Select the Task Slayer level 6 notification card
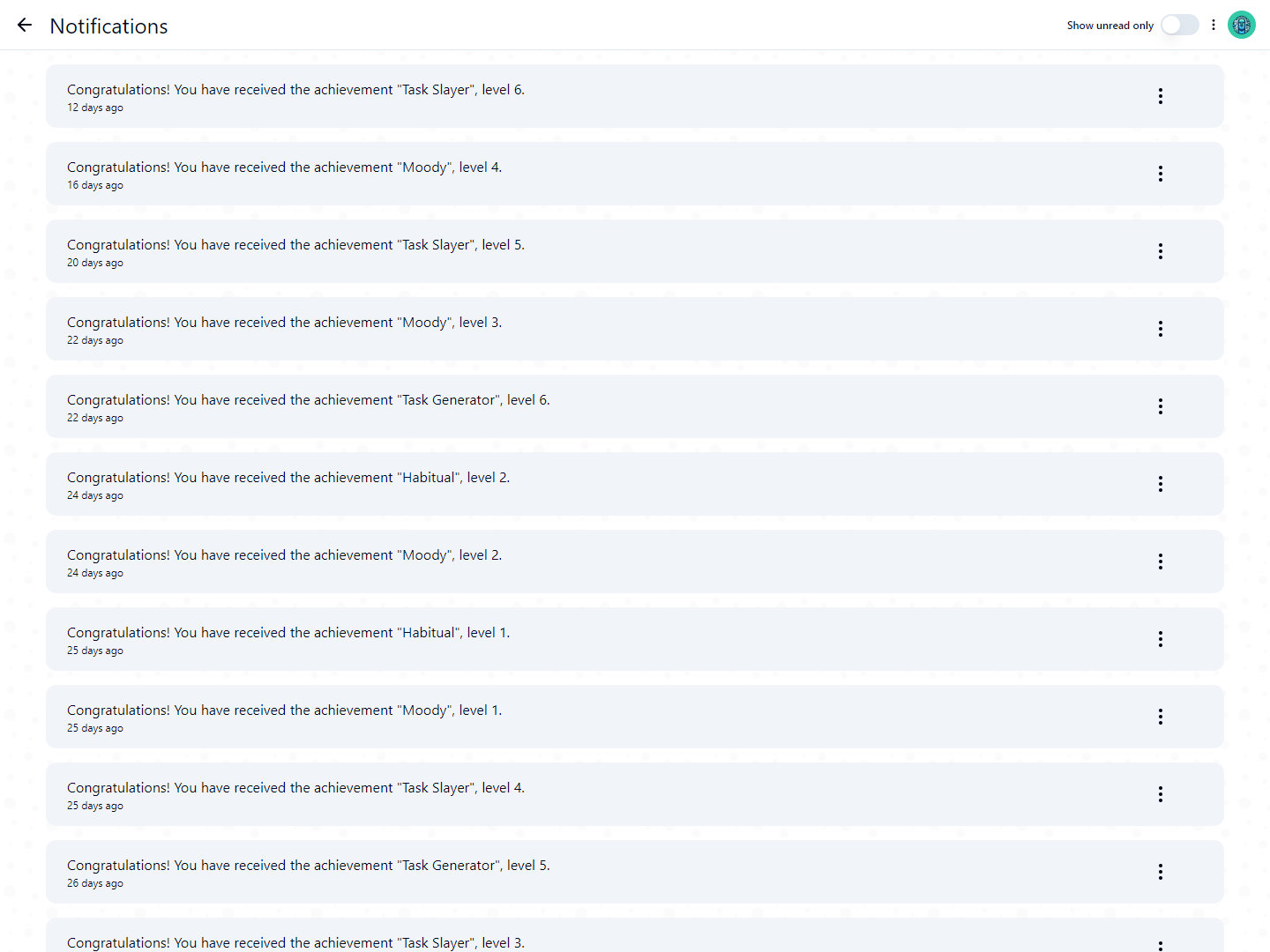 706,97
